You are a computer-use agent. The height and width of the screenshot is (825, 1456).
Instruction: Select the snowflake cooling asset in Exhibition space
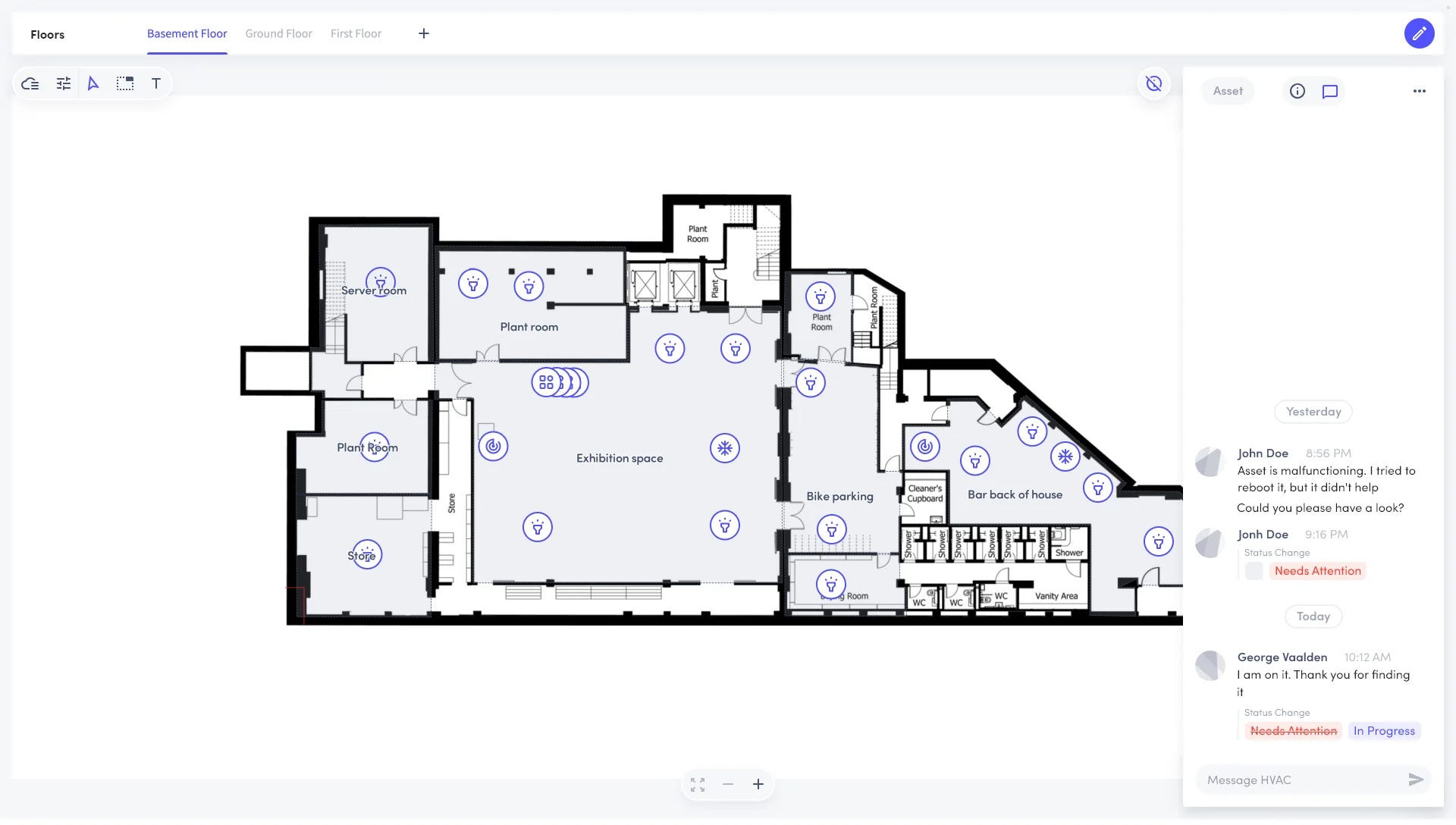725,448
